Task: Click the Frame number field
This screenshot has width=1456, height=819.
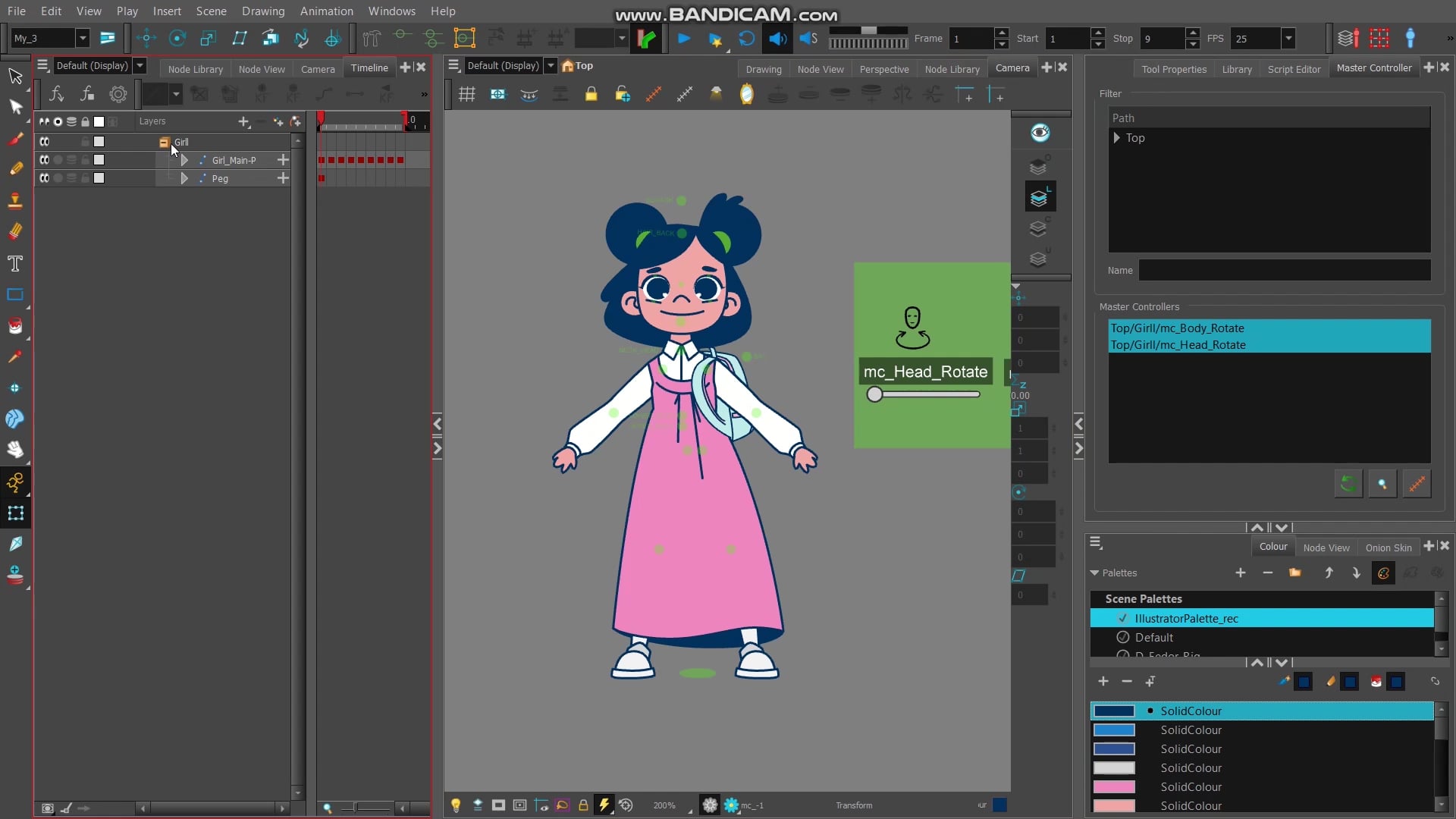Action: (970, 38)
